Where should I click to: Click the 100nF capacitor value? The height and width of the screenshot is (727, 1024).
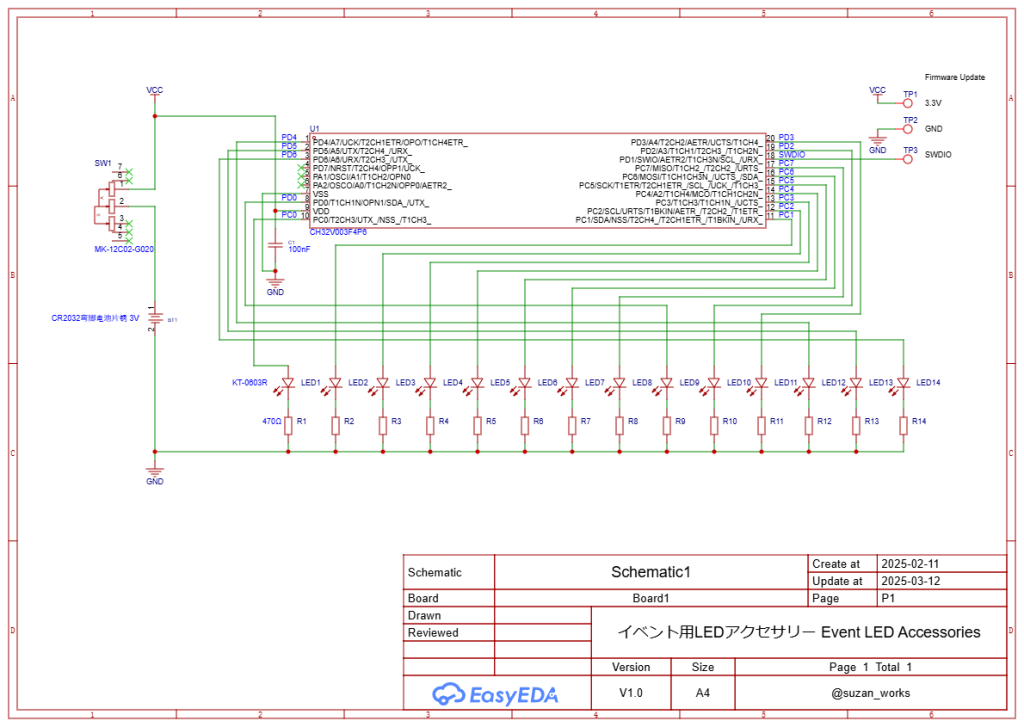(299, 250)
